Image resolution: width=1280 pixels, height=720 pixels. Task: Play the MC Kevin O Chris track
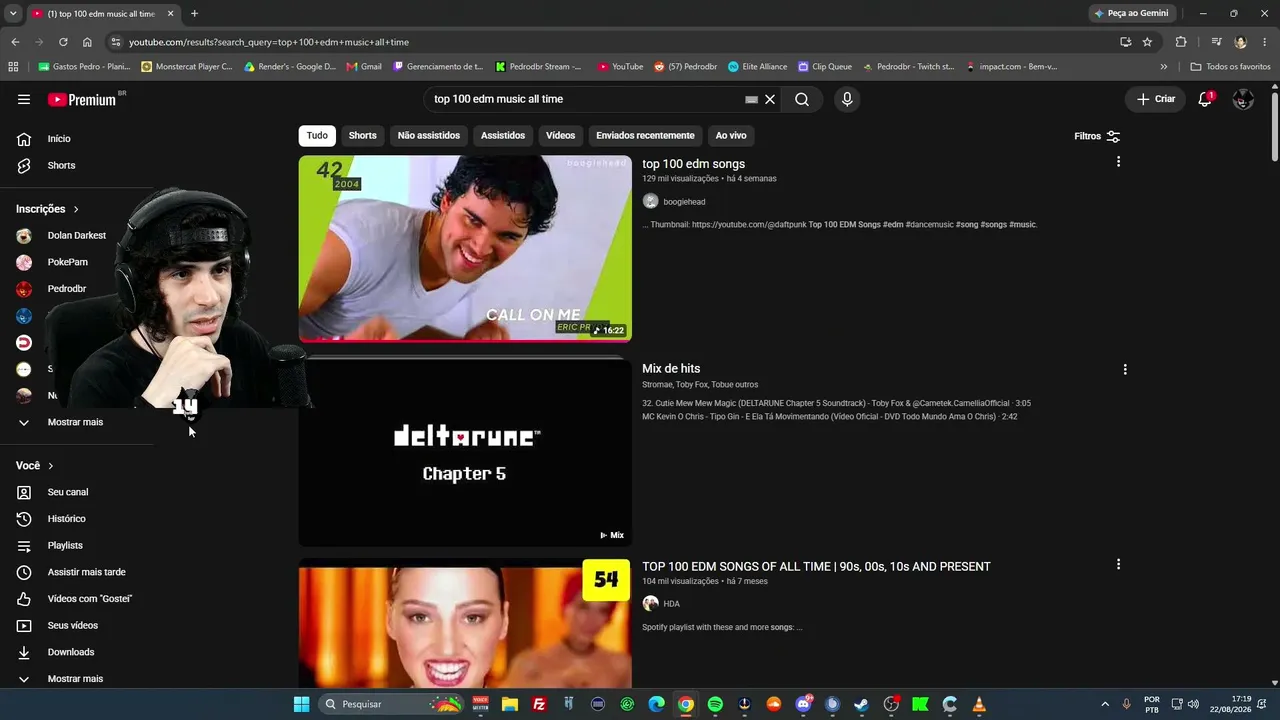click(829, 417)
